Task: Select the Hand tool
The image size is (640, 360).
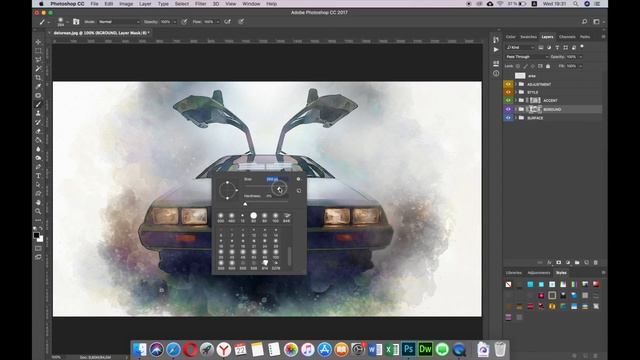Action: (x=38, y=202)
